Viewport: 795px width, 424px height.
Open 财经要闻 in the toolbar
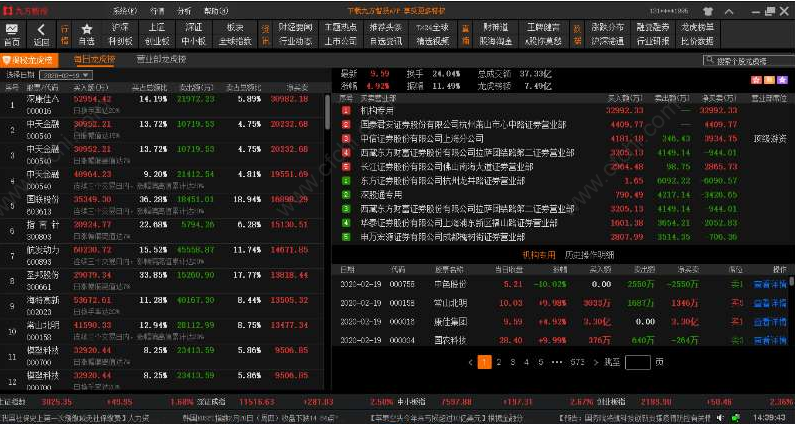pos(295,27)
